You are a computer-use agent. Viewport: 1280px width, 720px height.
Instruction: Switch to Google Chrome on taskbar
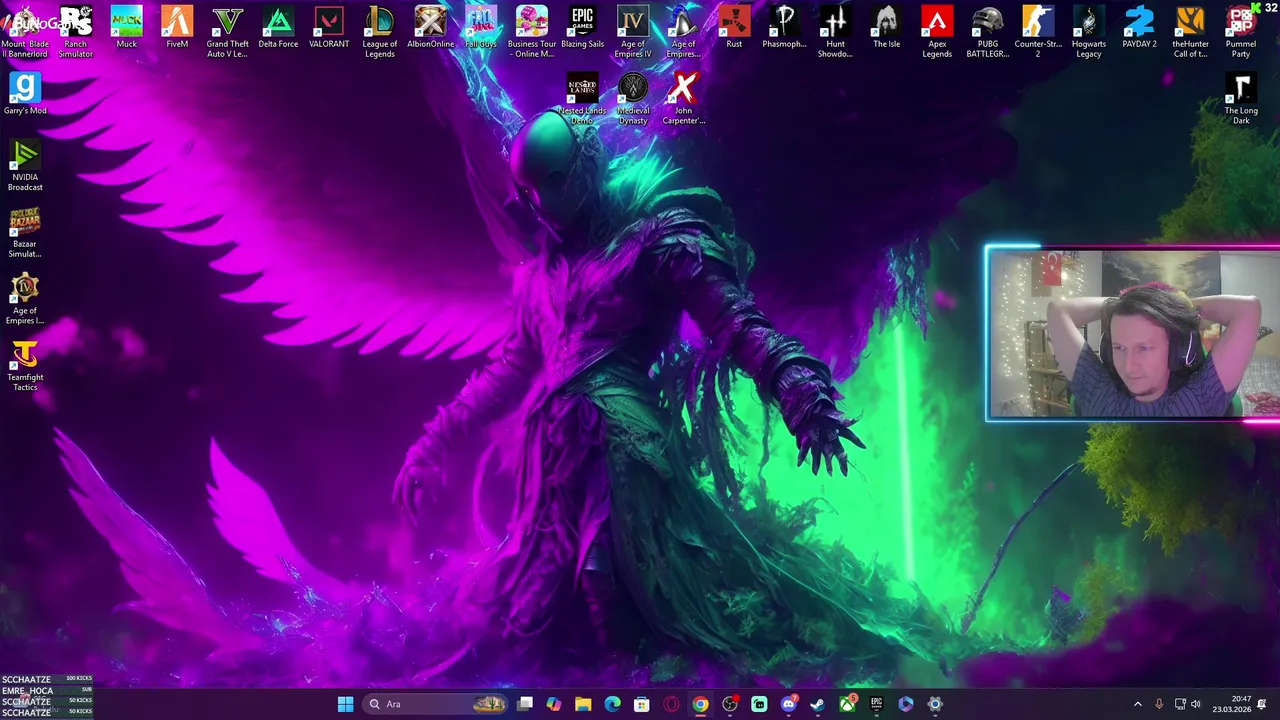(x=700, y=704)
